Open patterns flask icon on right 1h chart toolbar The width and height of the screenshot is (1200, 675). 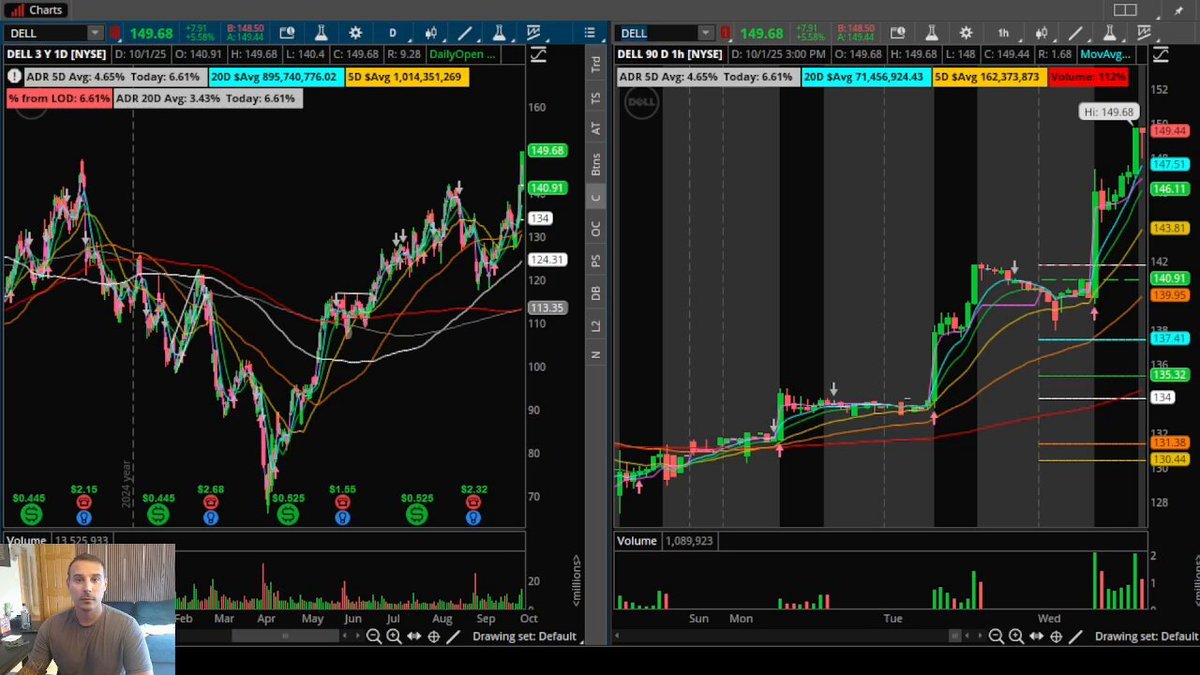click(1110, 33)
